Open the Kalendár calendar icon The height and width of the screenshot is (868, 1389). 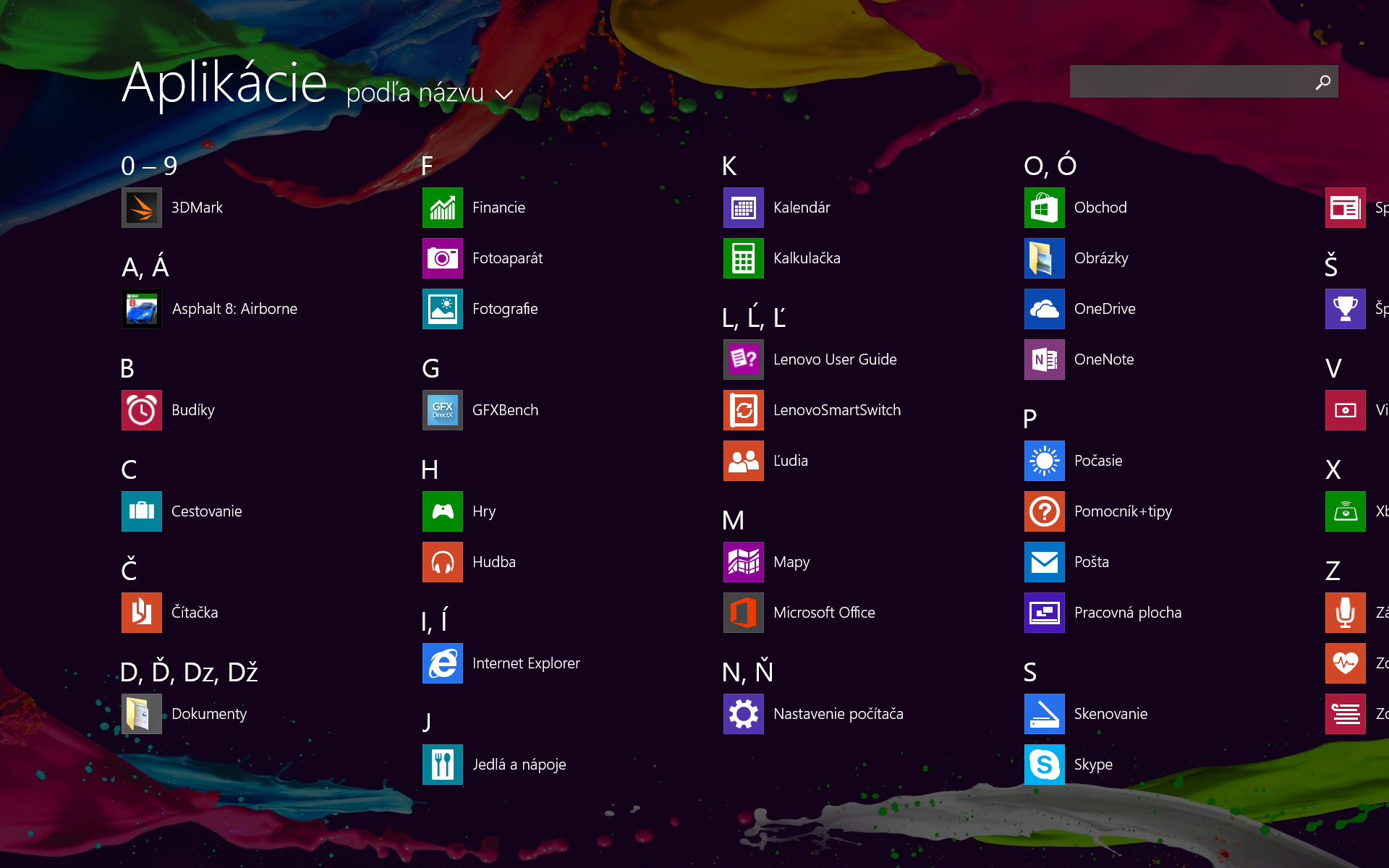[x=744, y=208]
